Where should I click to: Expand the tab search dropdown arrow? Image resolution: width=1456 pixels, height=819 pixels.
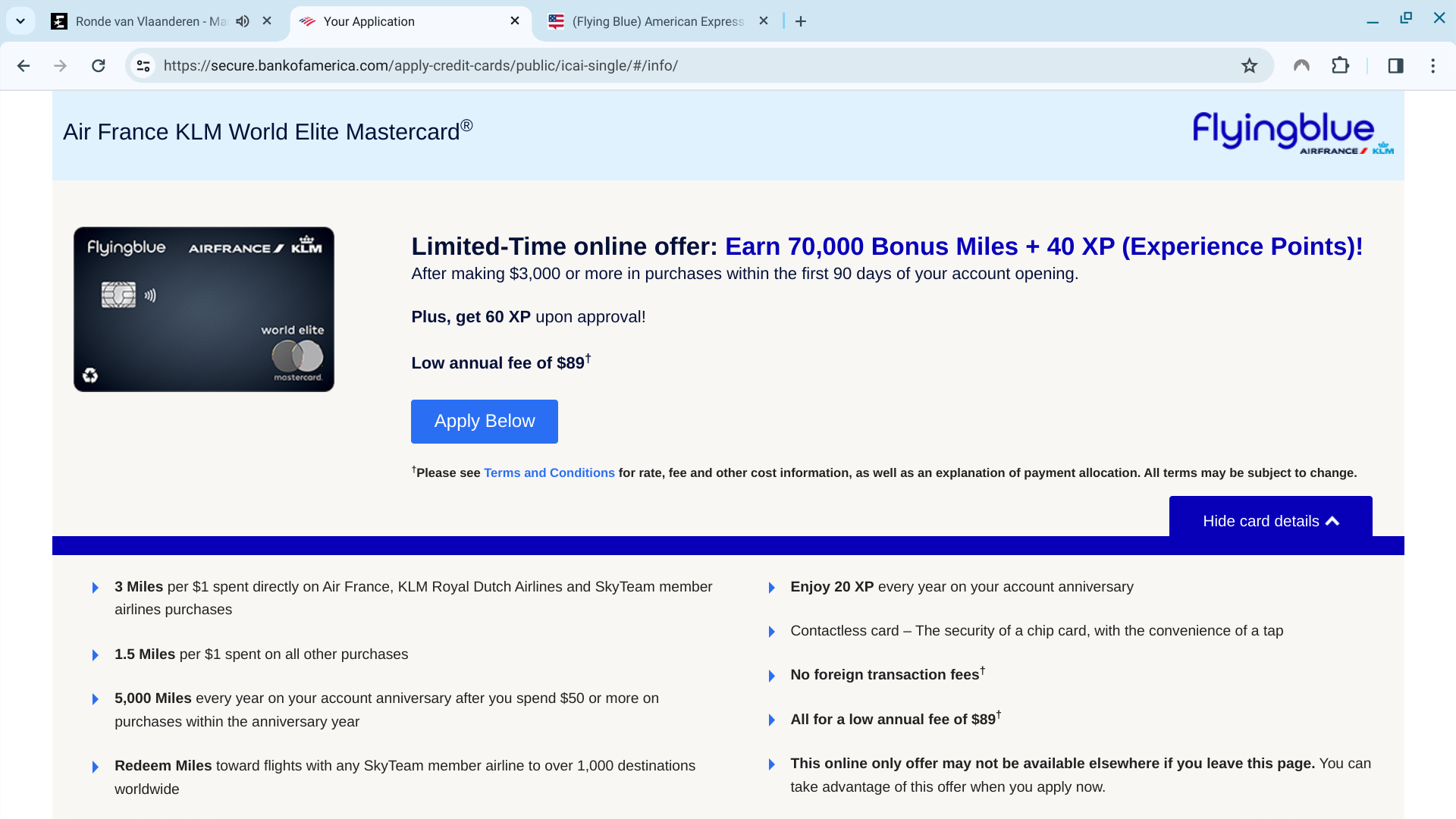tap(20, 21)
